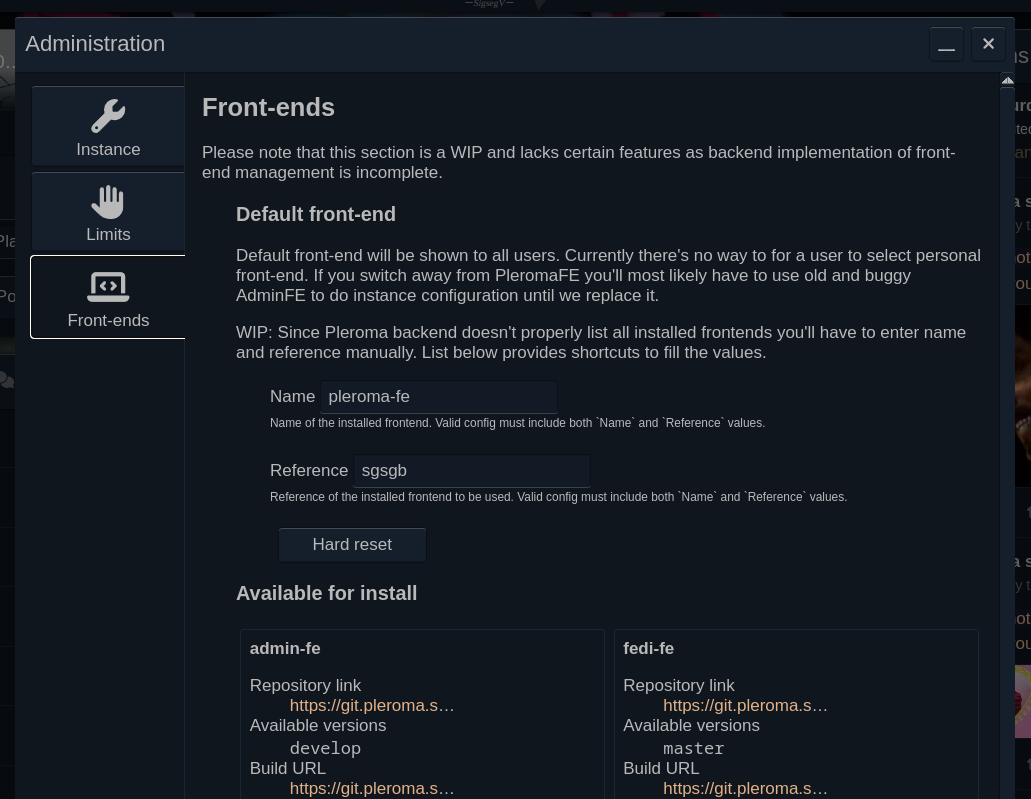This screenshot has width=1031, height=799.
Task: Click the fedi-fe card title
Action: 648,649
